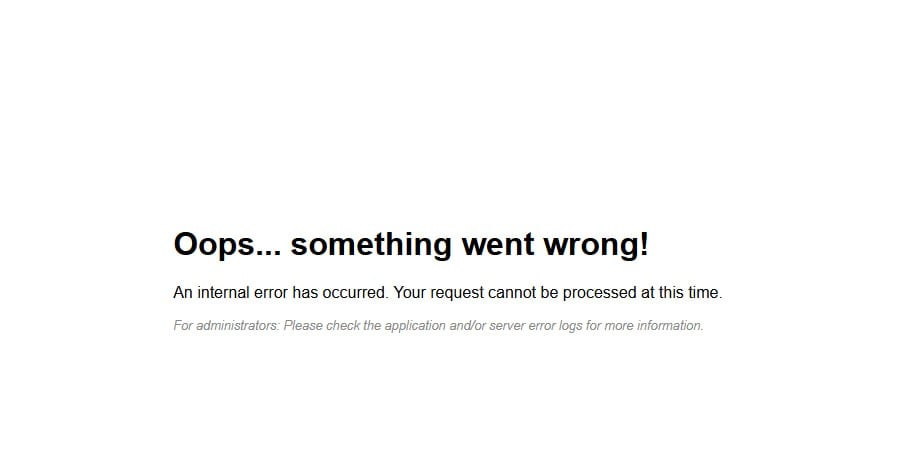Click 'An internal error has occurred' sentence

[281, 293]
